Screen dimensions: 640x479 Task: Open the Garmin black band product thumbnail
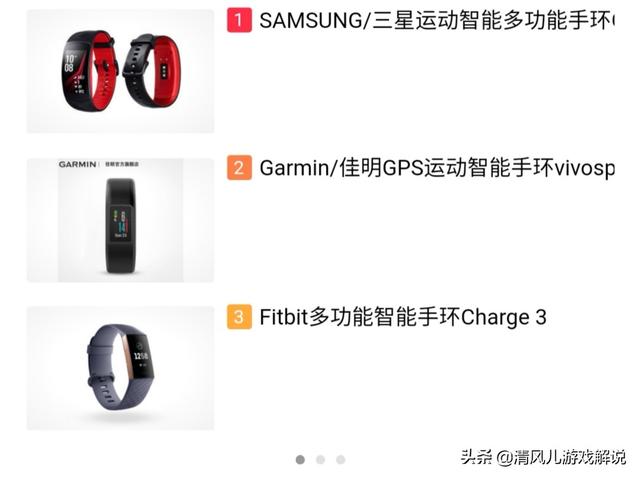click(x=120, y=220)
